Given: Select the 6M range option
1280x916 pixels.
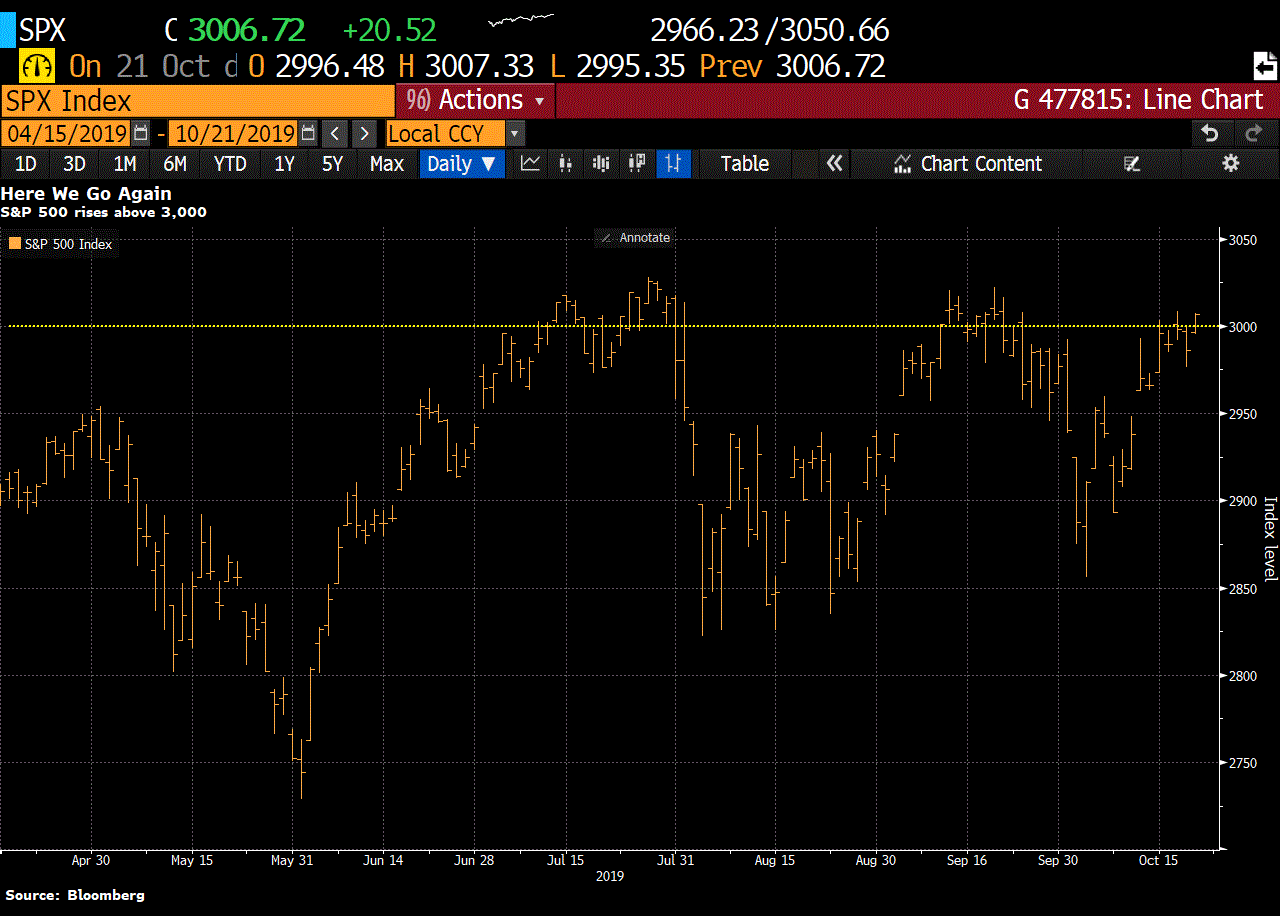Looking at the screenshot, I should [x=175, y=164].
